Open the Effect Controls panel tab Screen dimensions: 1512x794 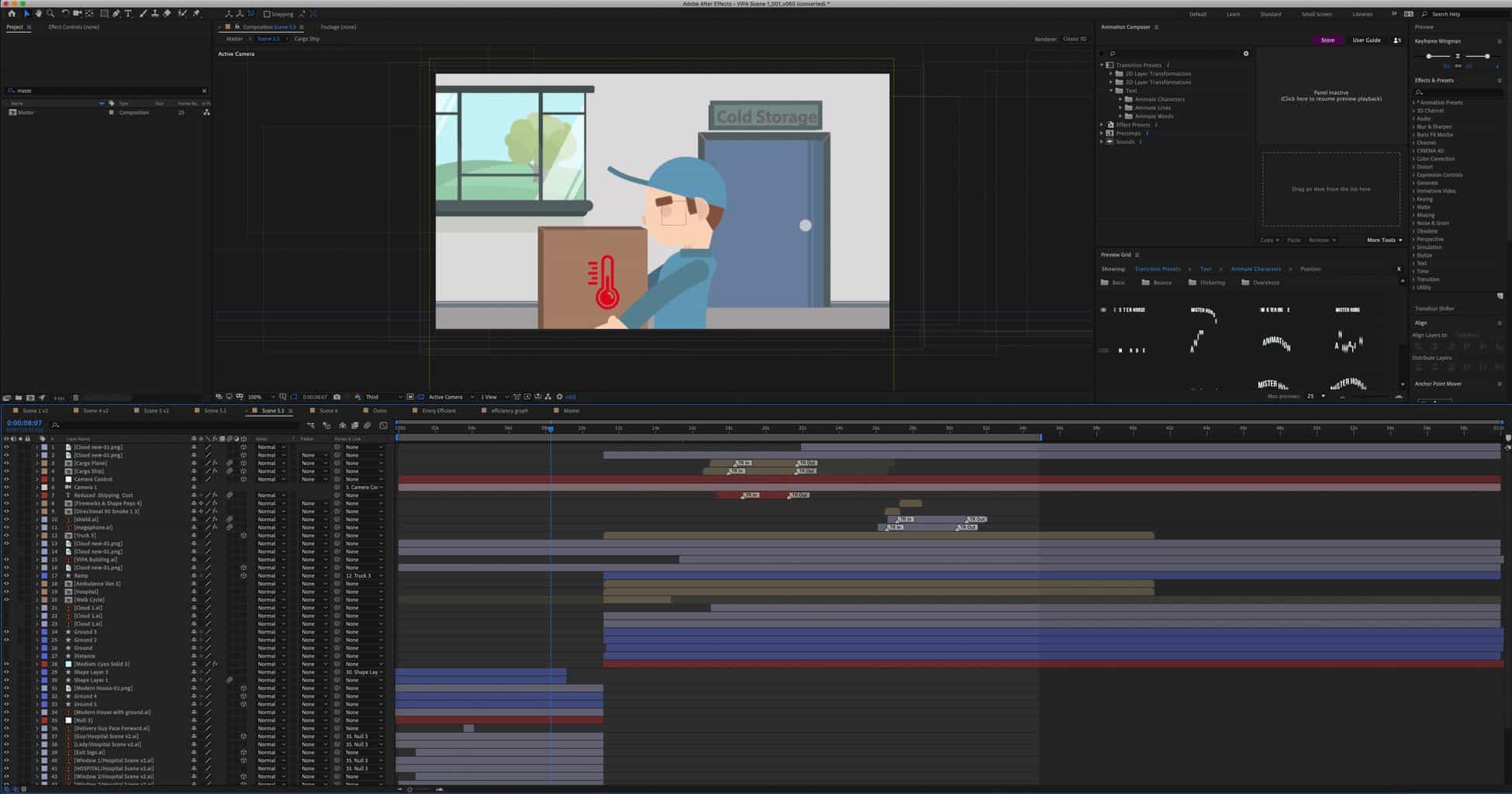click(x=74, y=27)
